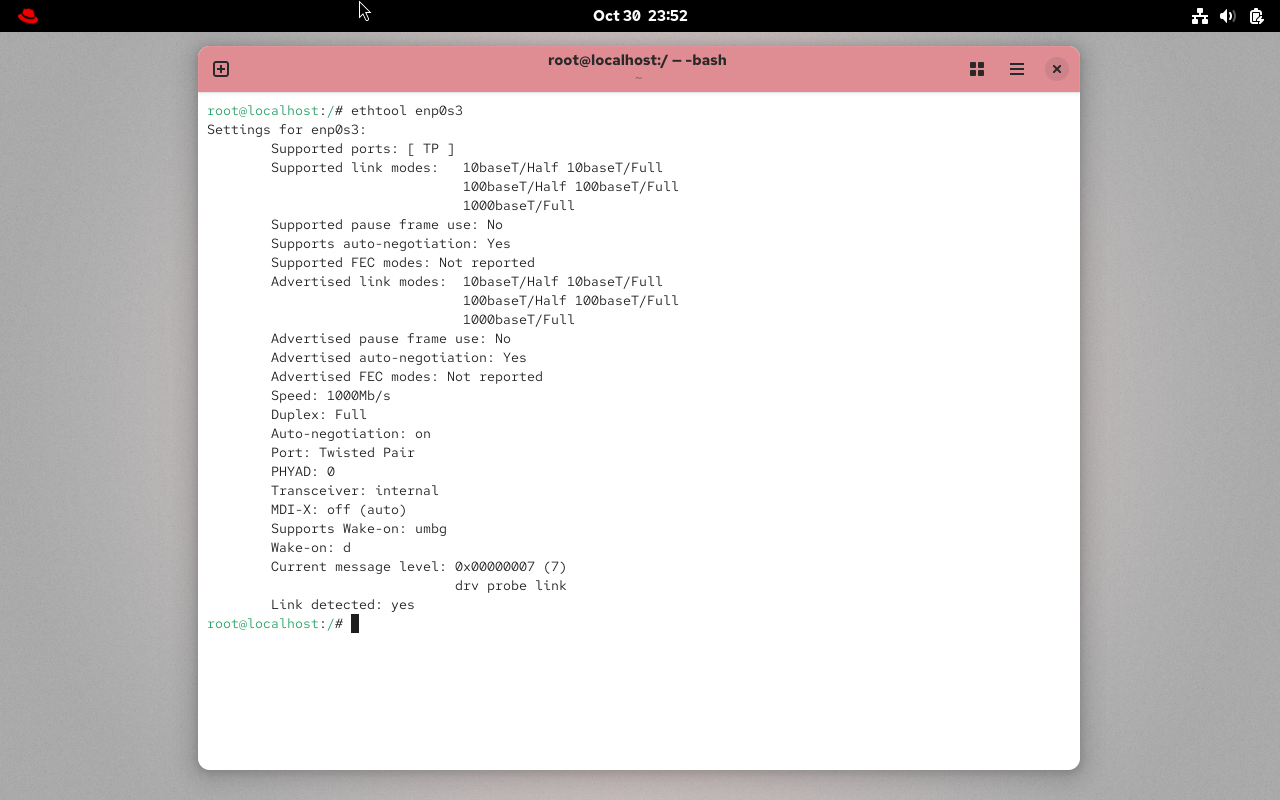
Task: Open the calendar by clicking Oct 30 23:52
Action: 640,16
